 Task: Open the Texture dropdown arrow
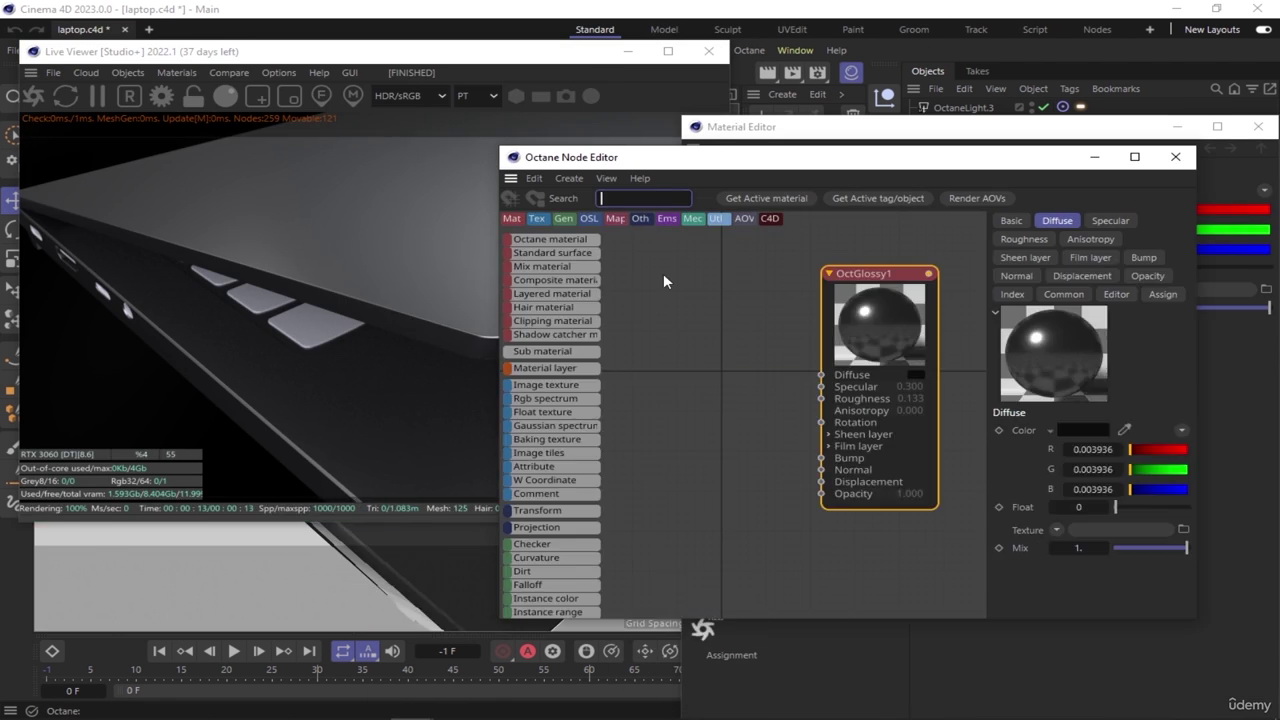click(1056, 530)
